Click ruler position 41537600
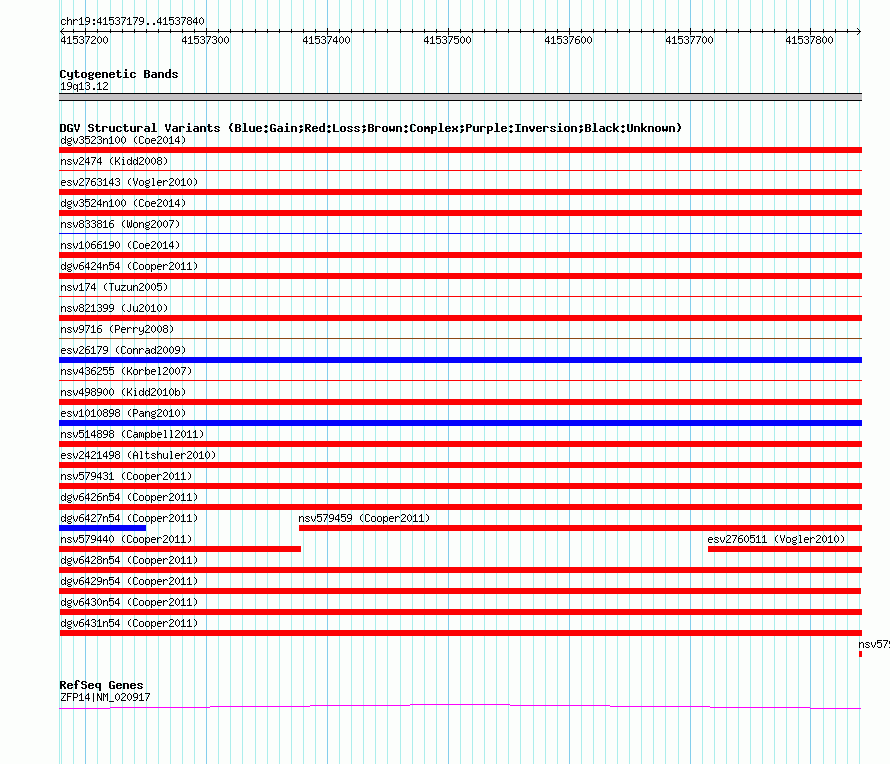Viewport: 890px width, 764px height. pos(568,40)
